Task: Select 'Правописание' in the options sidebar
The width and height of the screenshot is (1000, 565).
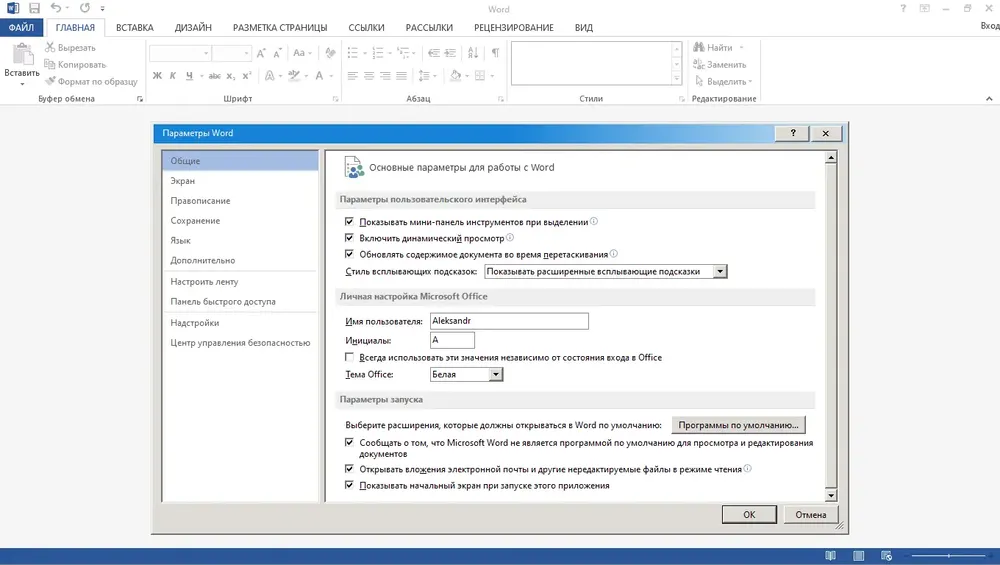Action: click(200, 200)
